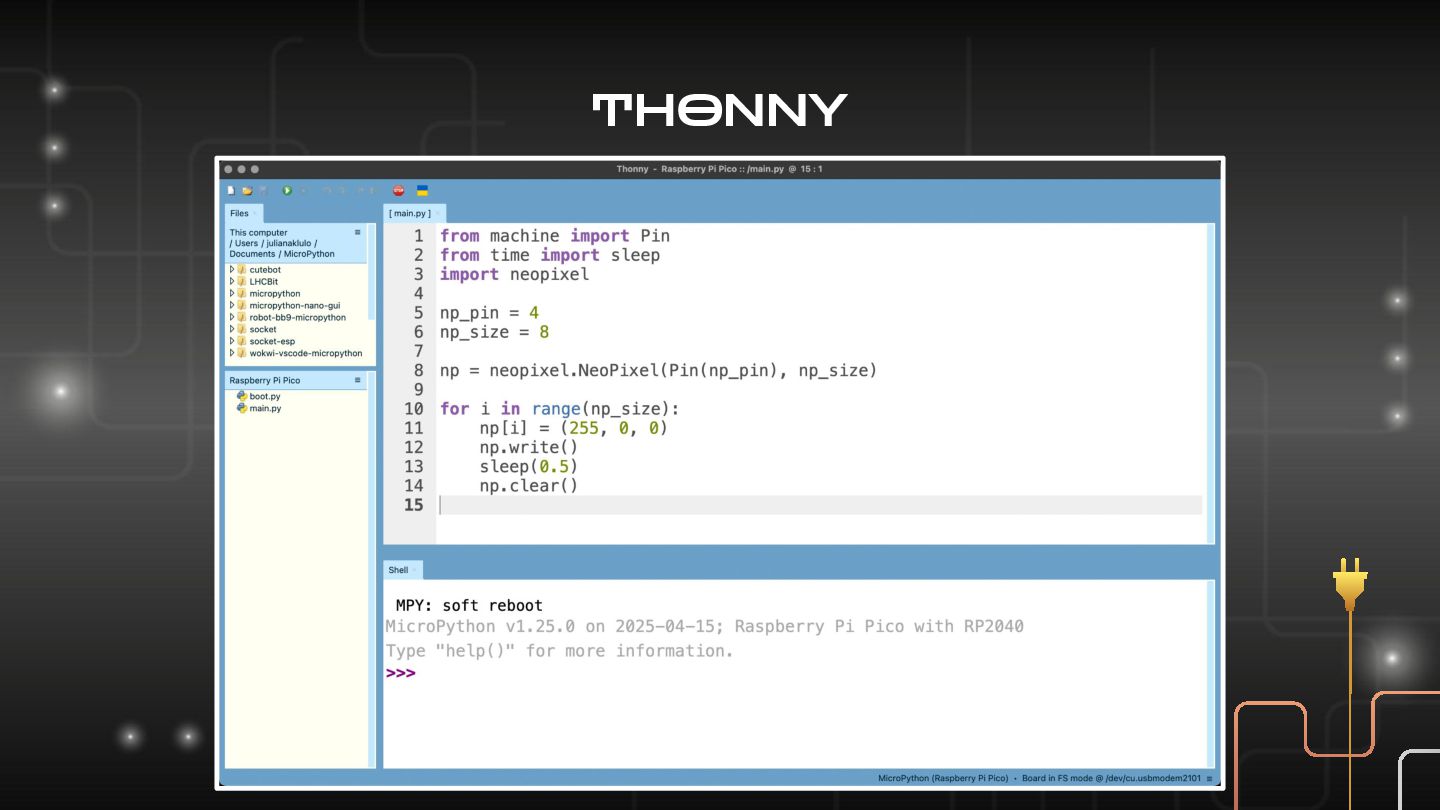The image size is (1440, 810).
Task: Click the Raspberry Pi Pico panel header
Action: (x=296, y=380)
